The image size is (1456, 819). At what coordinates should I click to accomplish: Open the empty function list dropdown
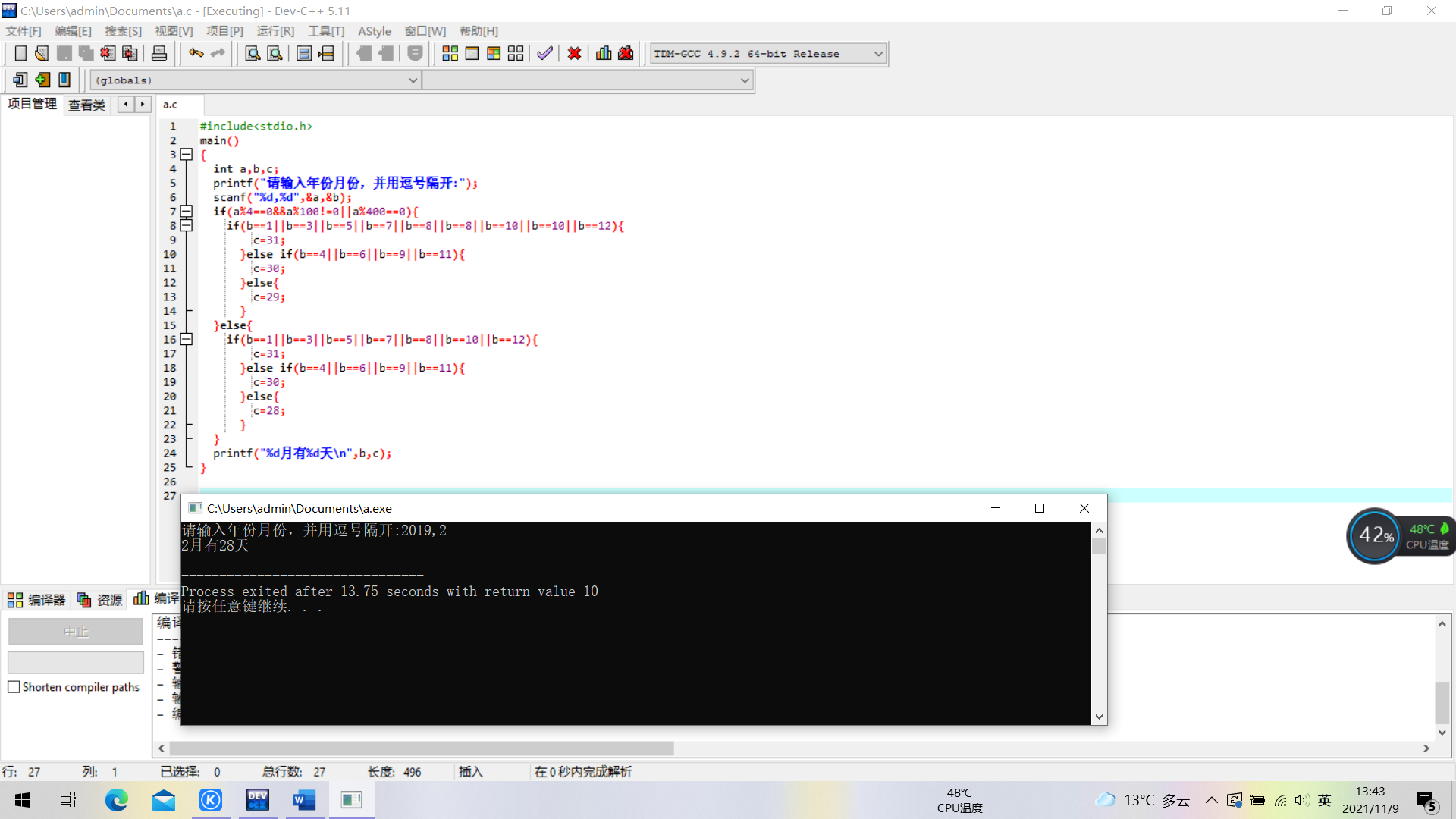click(744, 80)
